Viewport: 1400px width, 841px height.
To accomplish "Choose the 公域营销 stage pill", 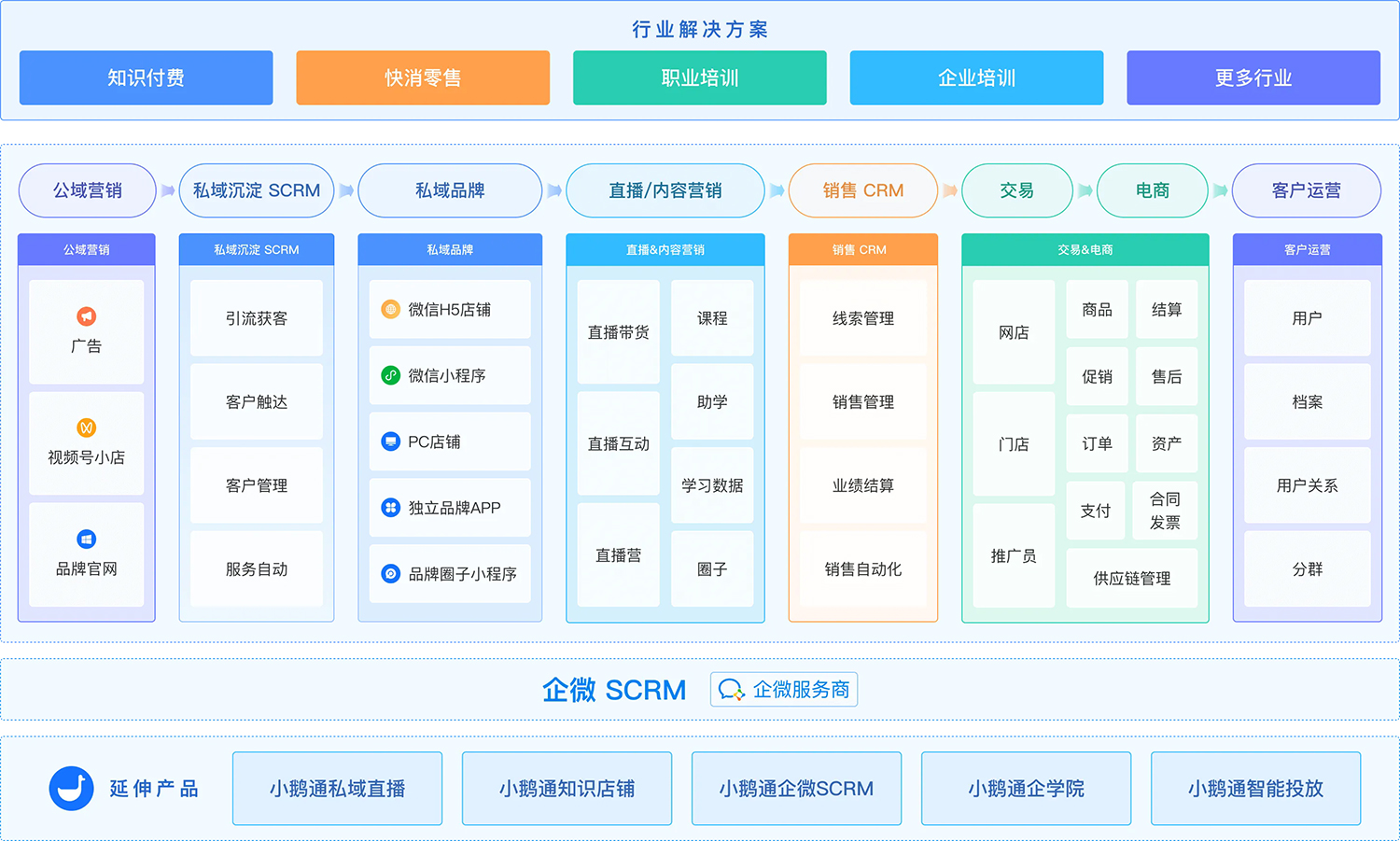I will [x=87, y=190].
